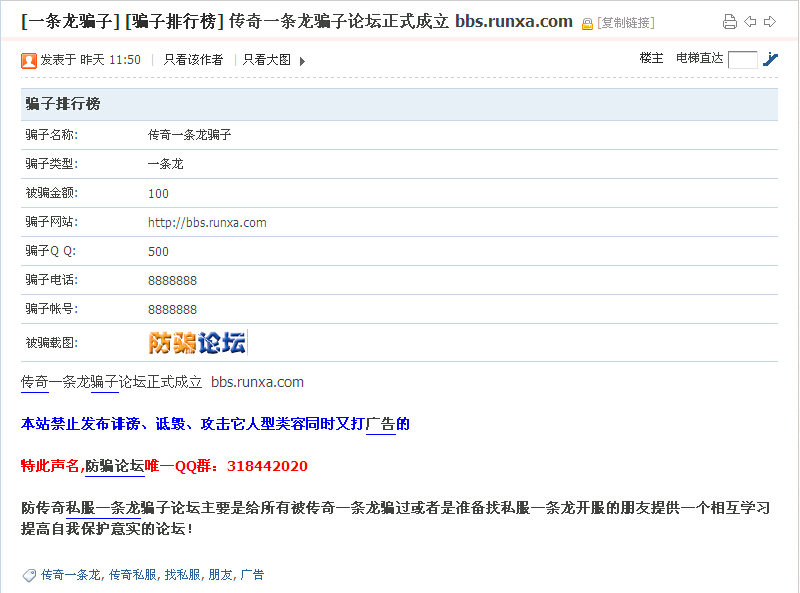
Task: Go to next thread arrow icon
Action: coord(770,22)
